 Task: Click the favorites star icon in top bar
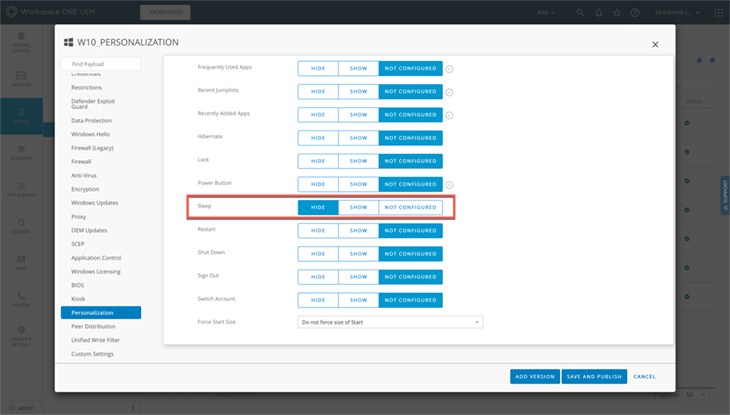click(x=616, y=12)
